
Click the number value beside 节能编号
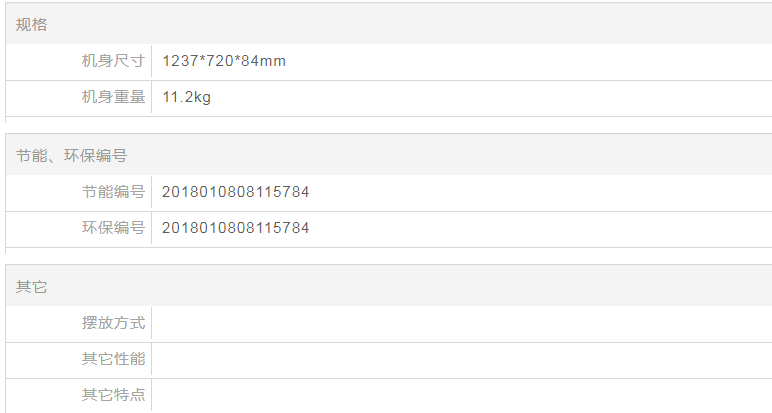point(235,192)
